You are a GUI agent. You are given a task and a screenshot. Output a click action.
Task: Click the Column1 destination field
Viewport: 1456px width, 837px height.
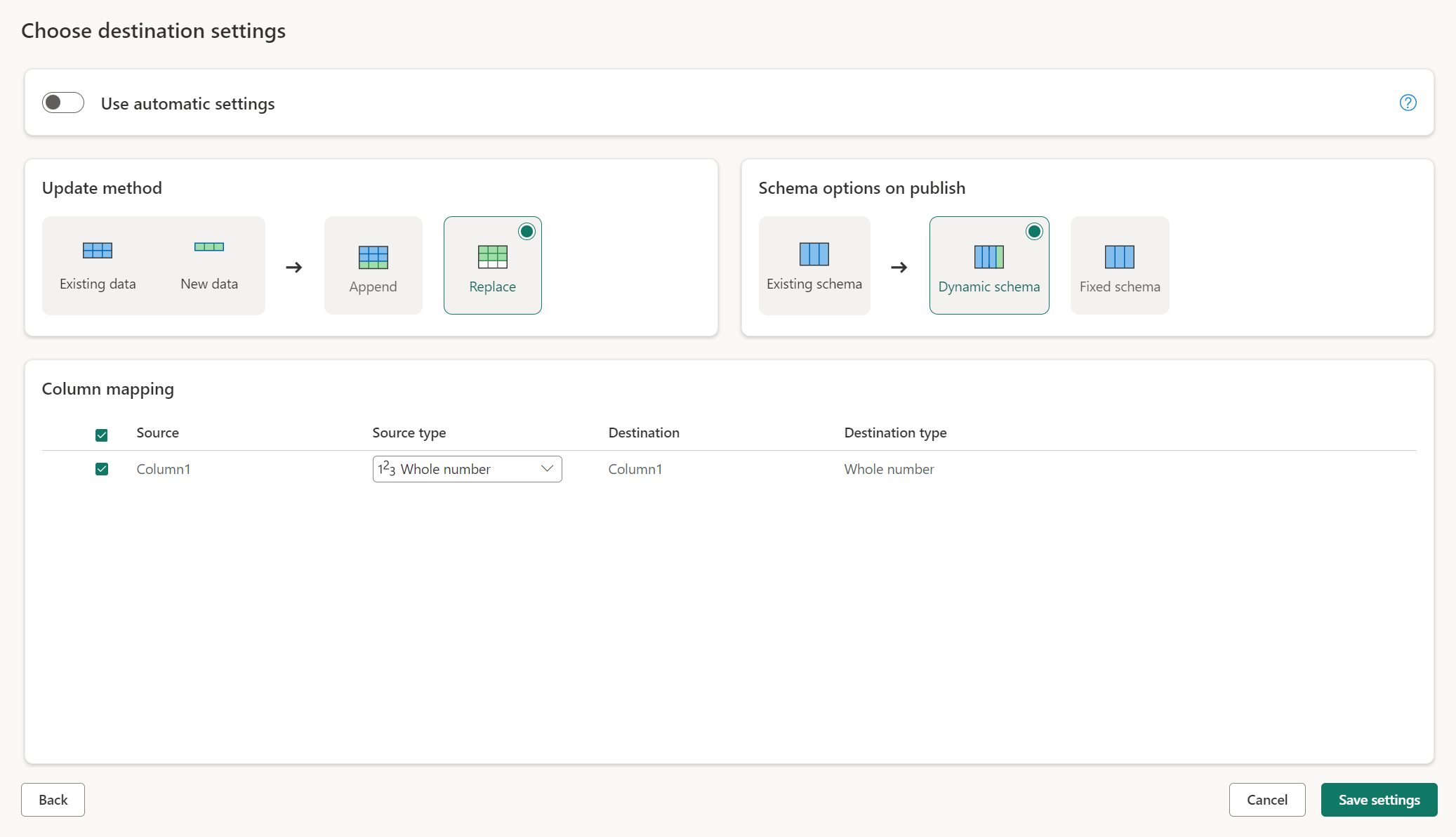(x=635, y=468)
